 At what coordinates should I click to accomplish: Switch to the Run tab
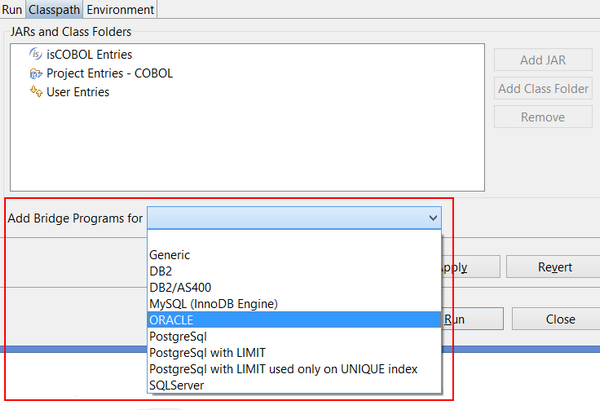click(x=12, y=9)
